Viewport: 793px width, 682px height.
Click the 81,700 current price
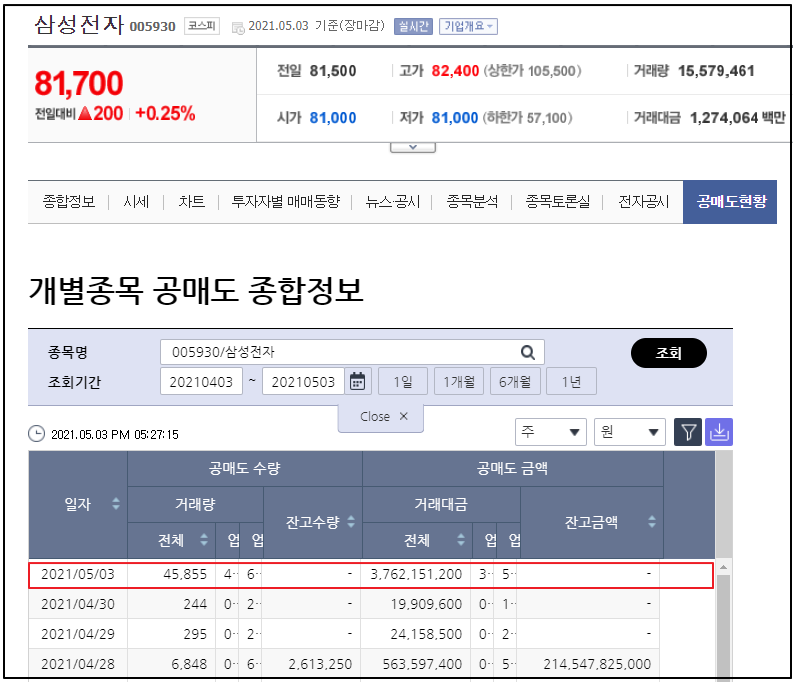[x=78, y=83]
